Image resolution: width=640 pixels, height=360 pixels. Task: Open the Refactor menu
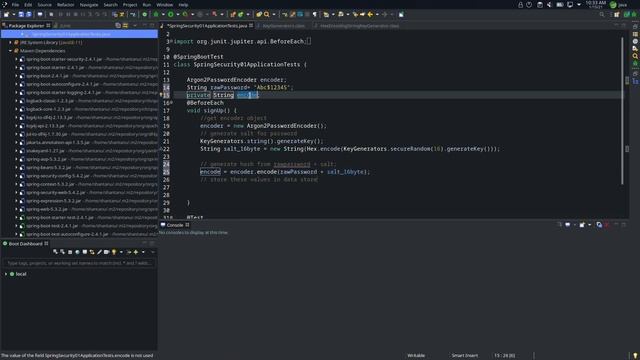pos(65,4)
